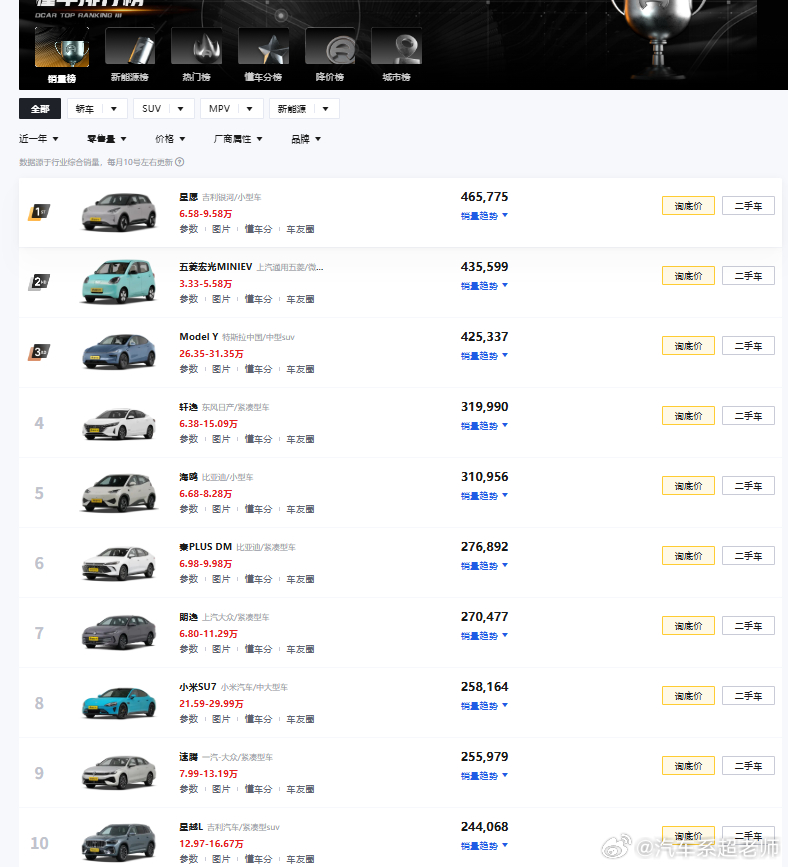Open the 海鸥 model name link
Viewport: 788px width, 867px height.
click(x=189, y=477)
